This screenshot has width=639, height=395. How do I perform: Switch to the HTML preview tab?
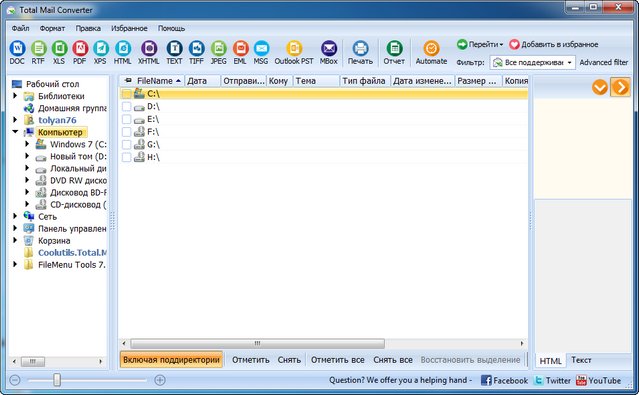coord(550,361)
